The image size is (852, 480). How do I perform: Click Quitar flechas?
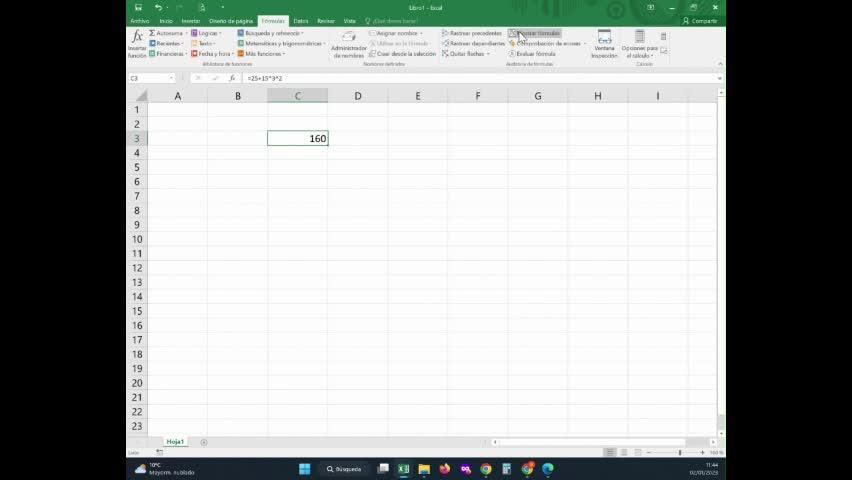tap(466, 54)
